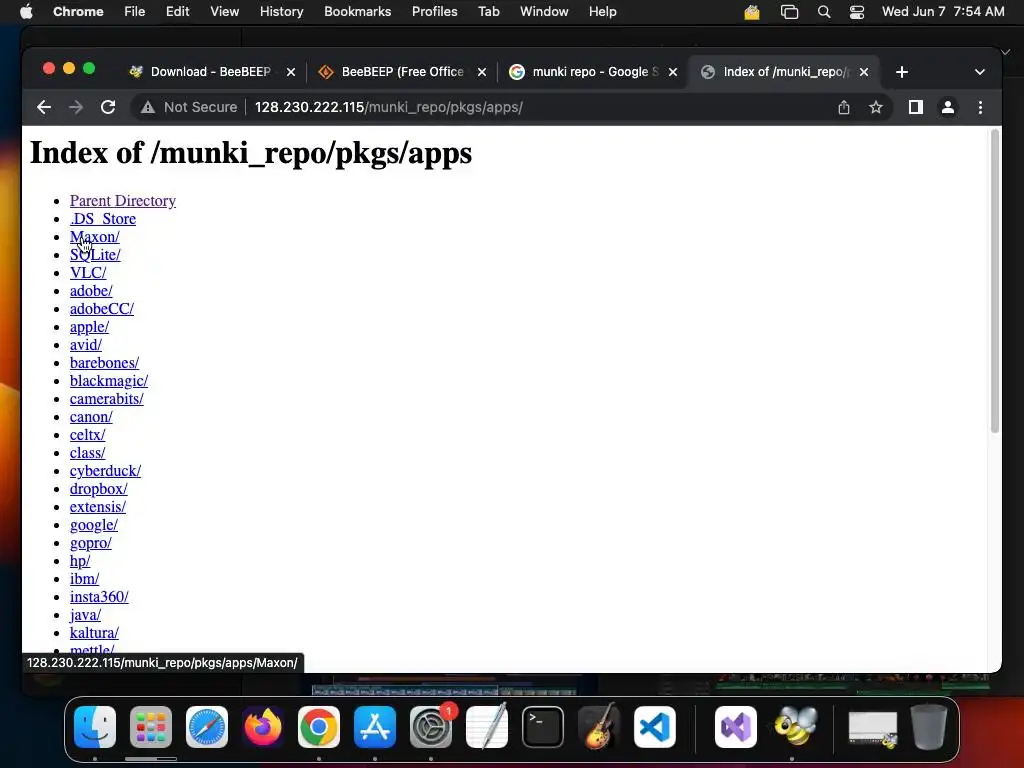Open BeeBEEP bee icon in the Dock

795,727
